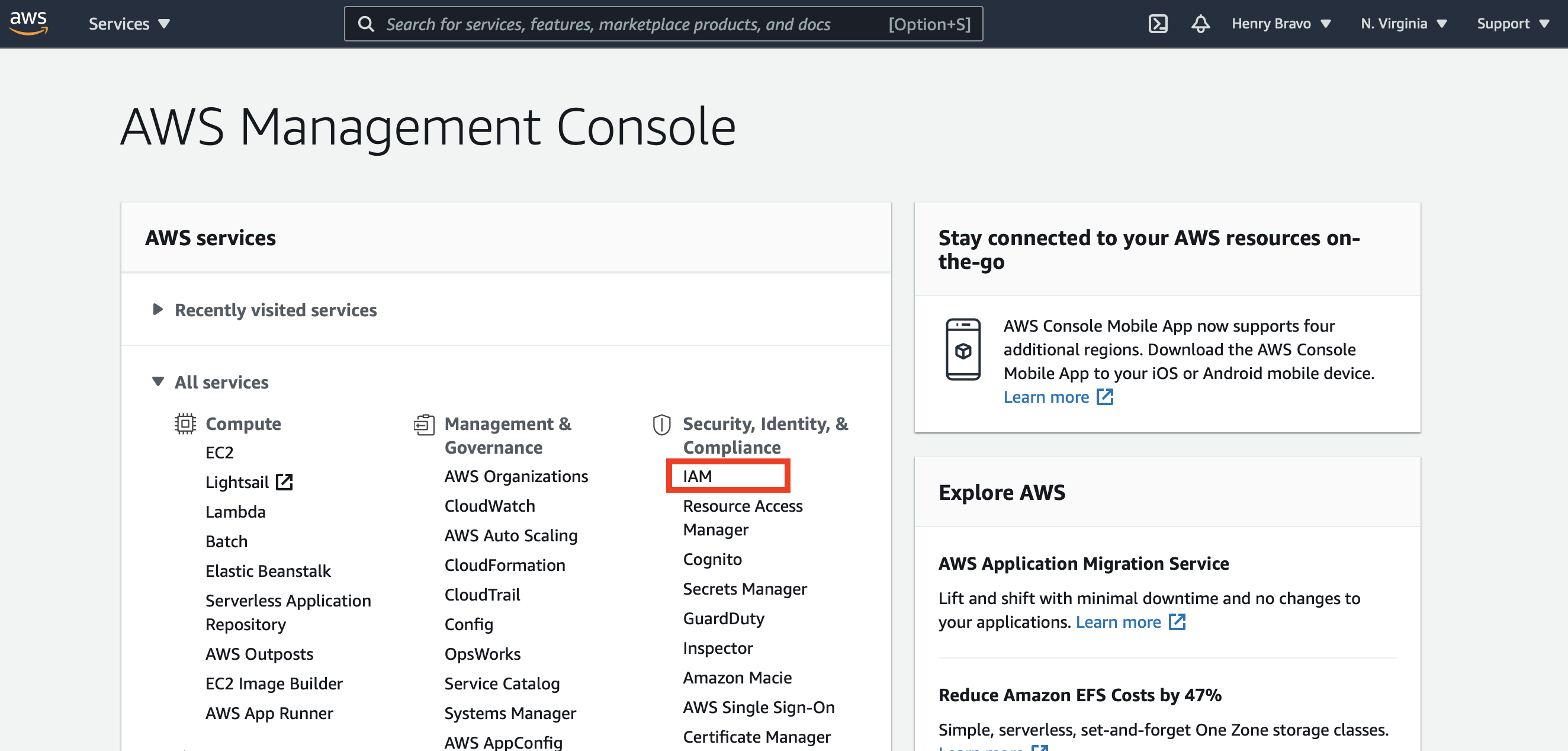Click the AWS logo home icon
This screenshot has height=751, width=1568.
point(28,23)
